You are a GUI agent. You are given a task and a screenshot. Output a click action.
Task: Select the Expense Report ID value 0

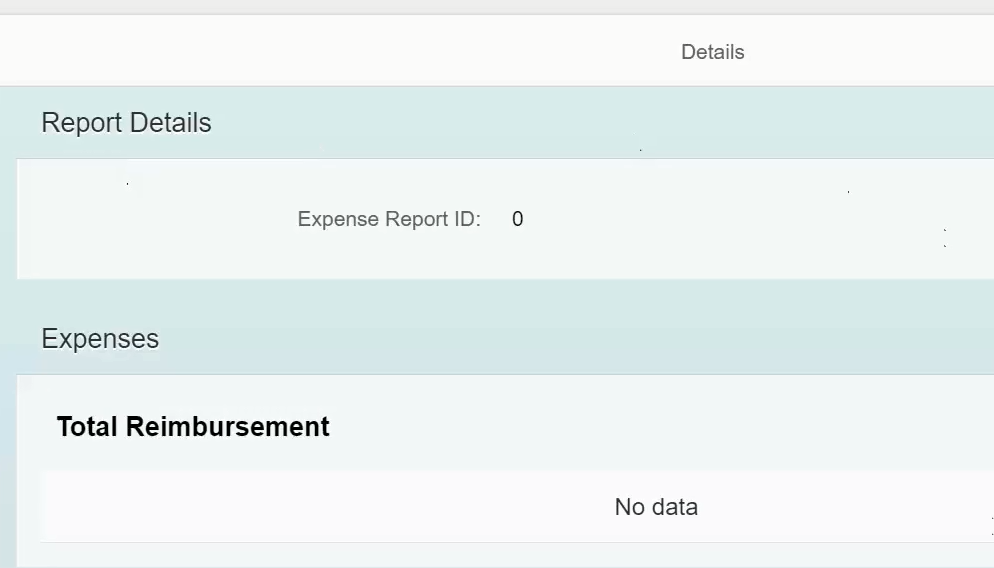517,219
